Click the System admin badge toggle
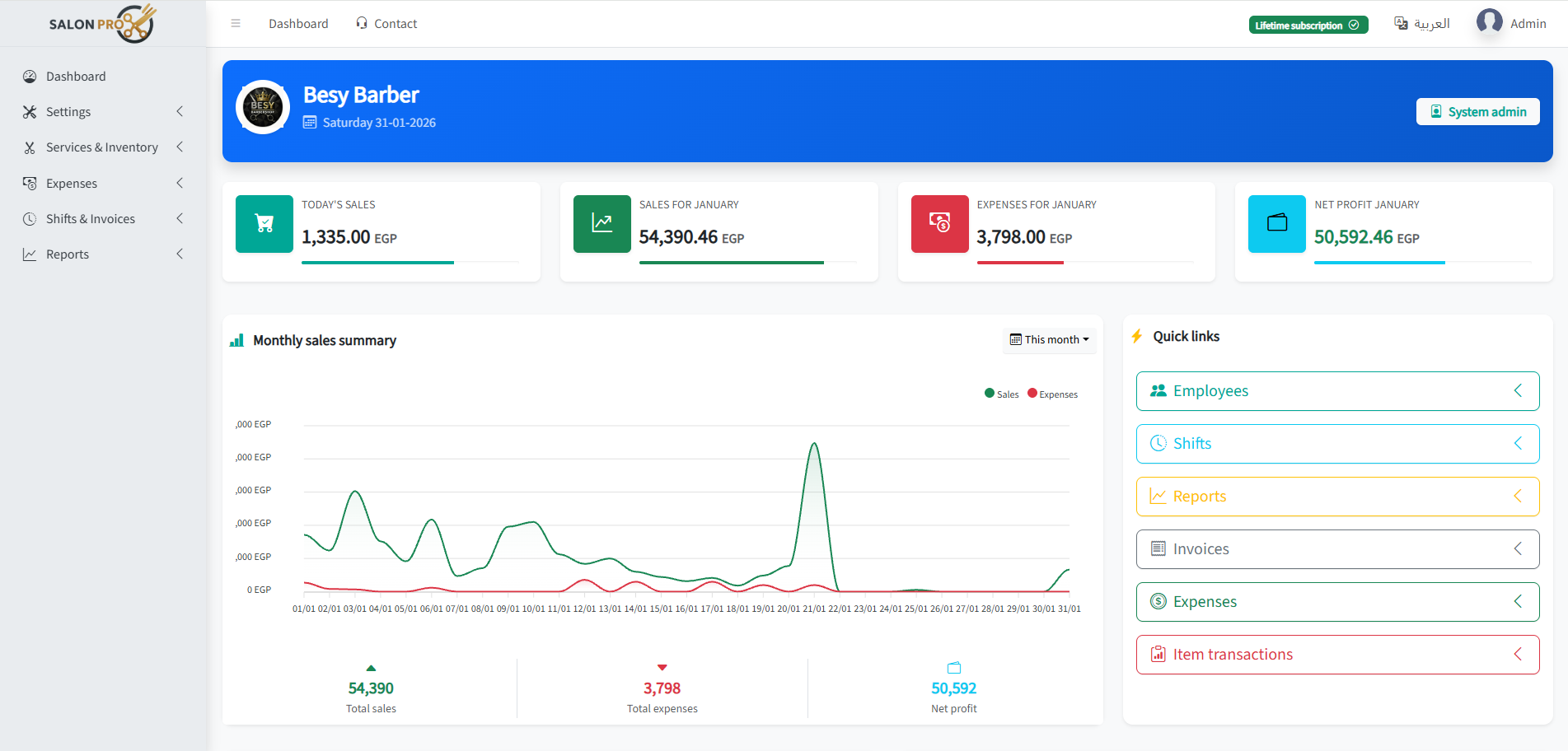 [x=1477, y=111]
